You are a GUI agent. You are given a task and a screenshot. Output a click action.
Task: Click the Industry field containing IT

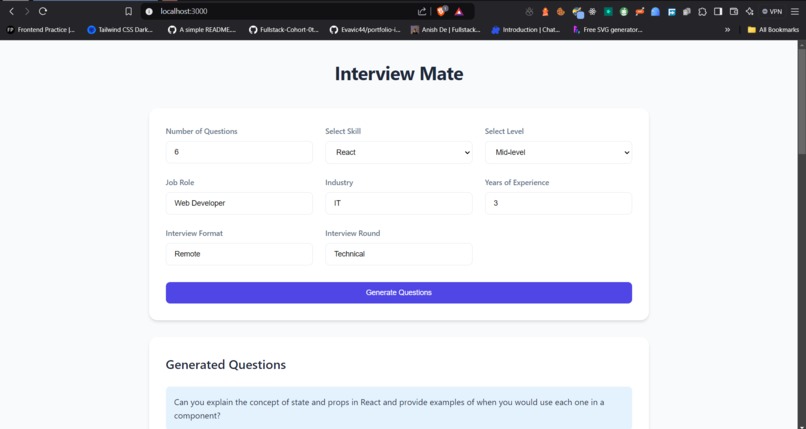[399, 203]
